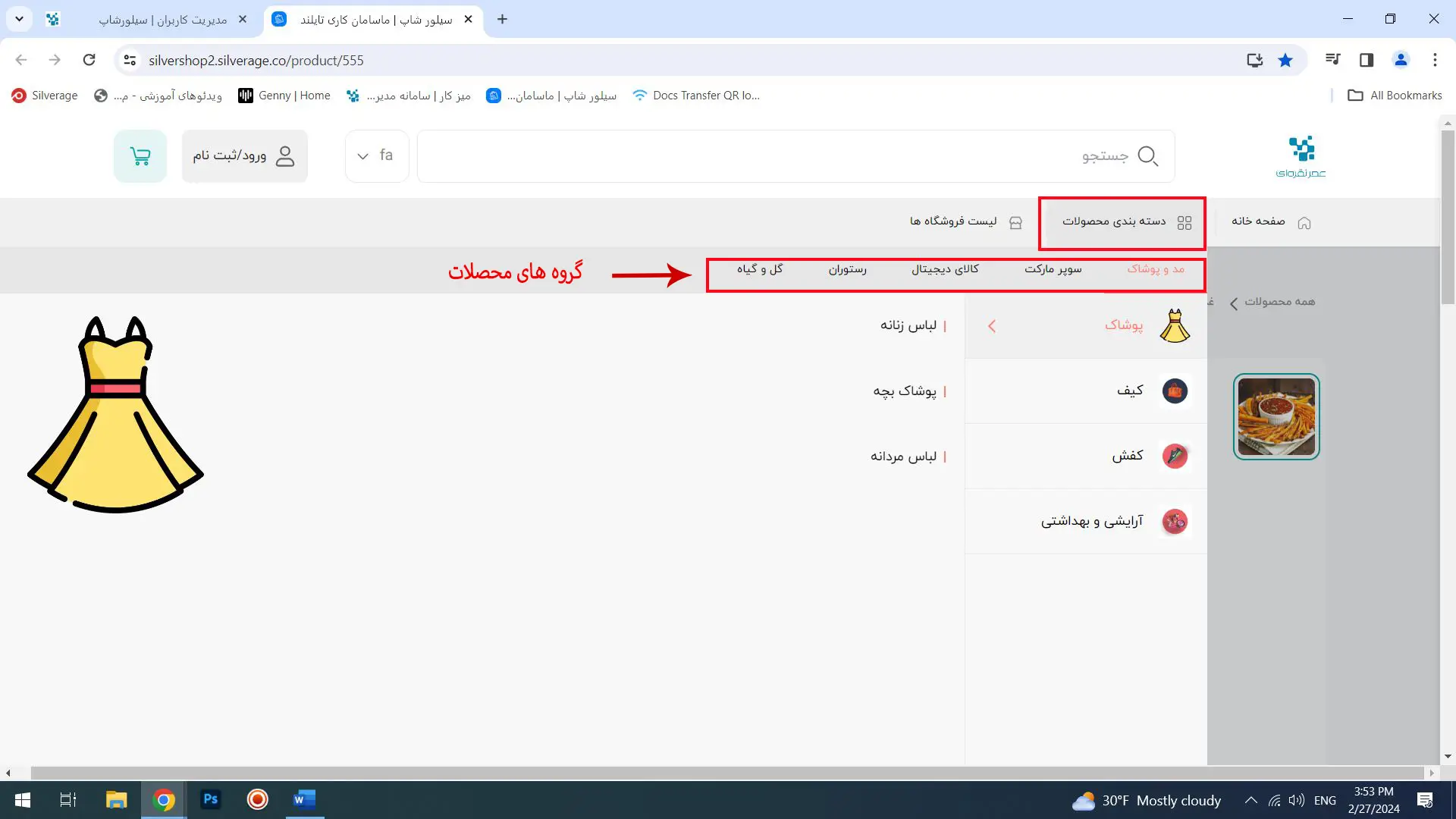Select the مد و پوشاک category tab
1456x819 pixels.
coord(1156,269)
